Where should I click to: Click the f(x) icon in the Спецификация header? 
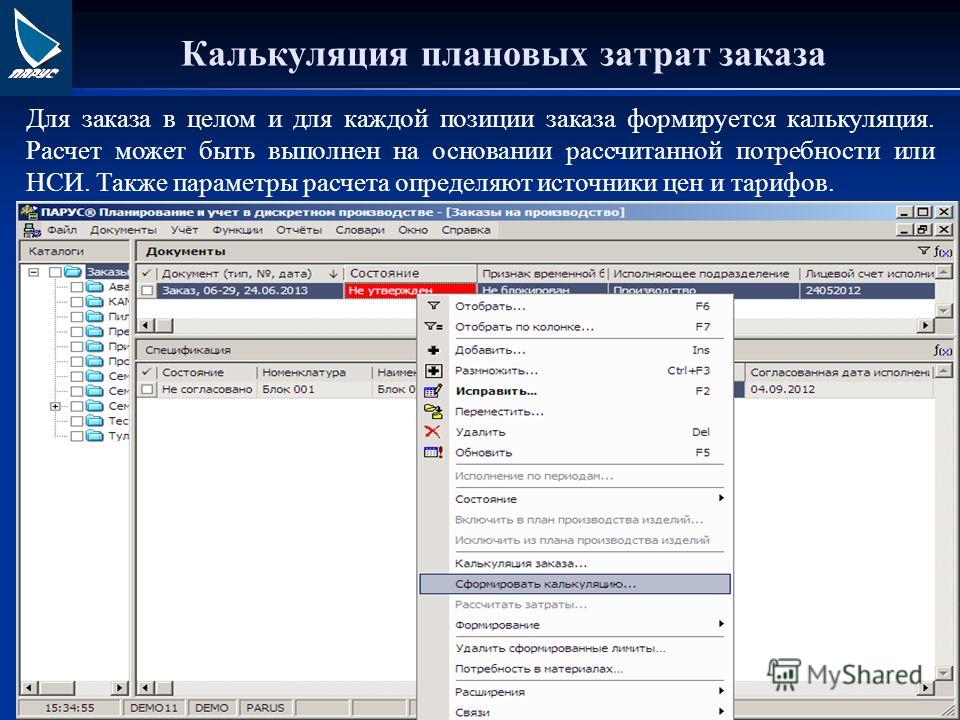click(943, 350)
